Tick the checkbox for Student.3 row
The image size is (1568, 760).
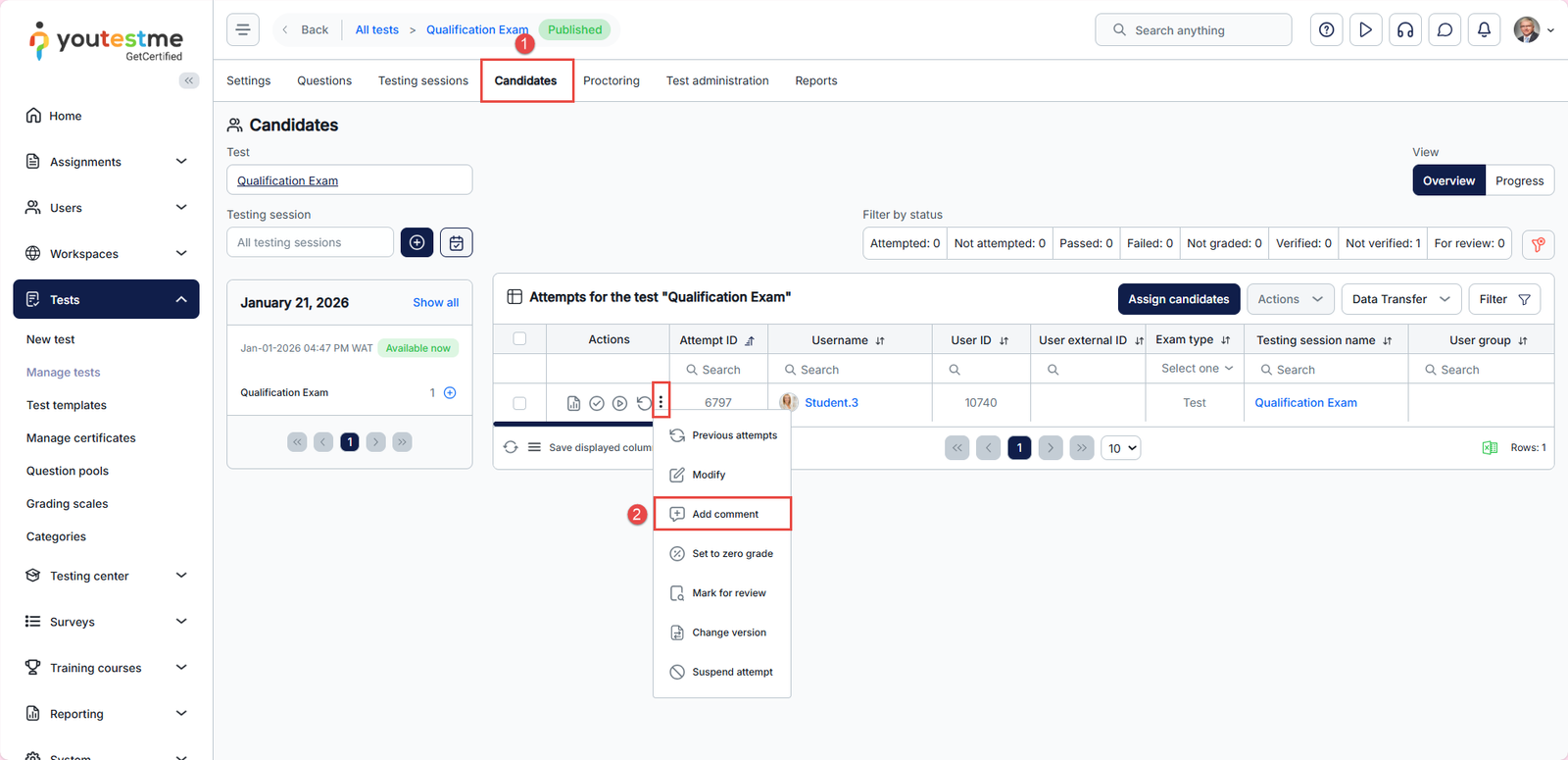click(x=519, y=403)
